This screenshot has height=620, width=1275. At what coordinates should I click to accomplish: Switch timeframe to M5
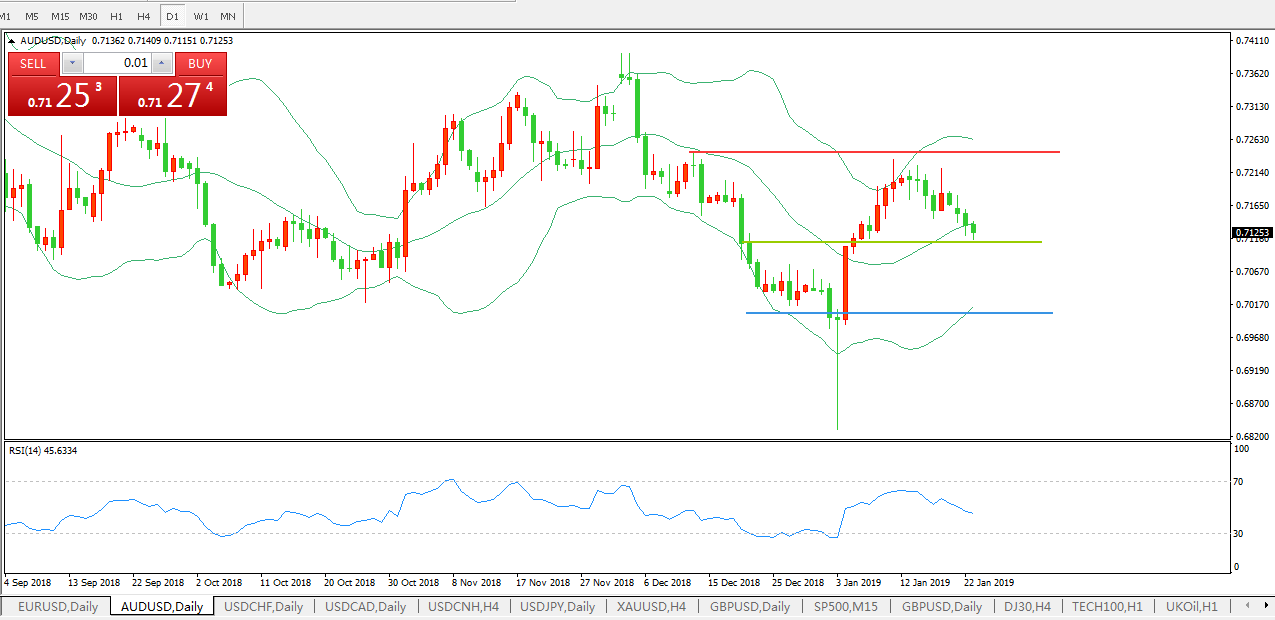point(32,16)
